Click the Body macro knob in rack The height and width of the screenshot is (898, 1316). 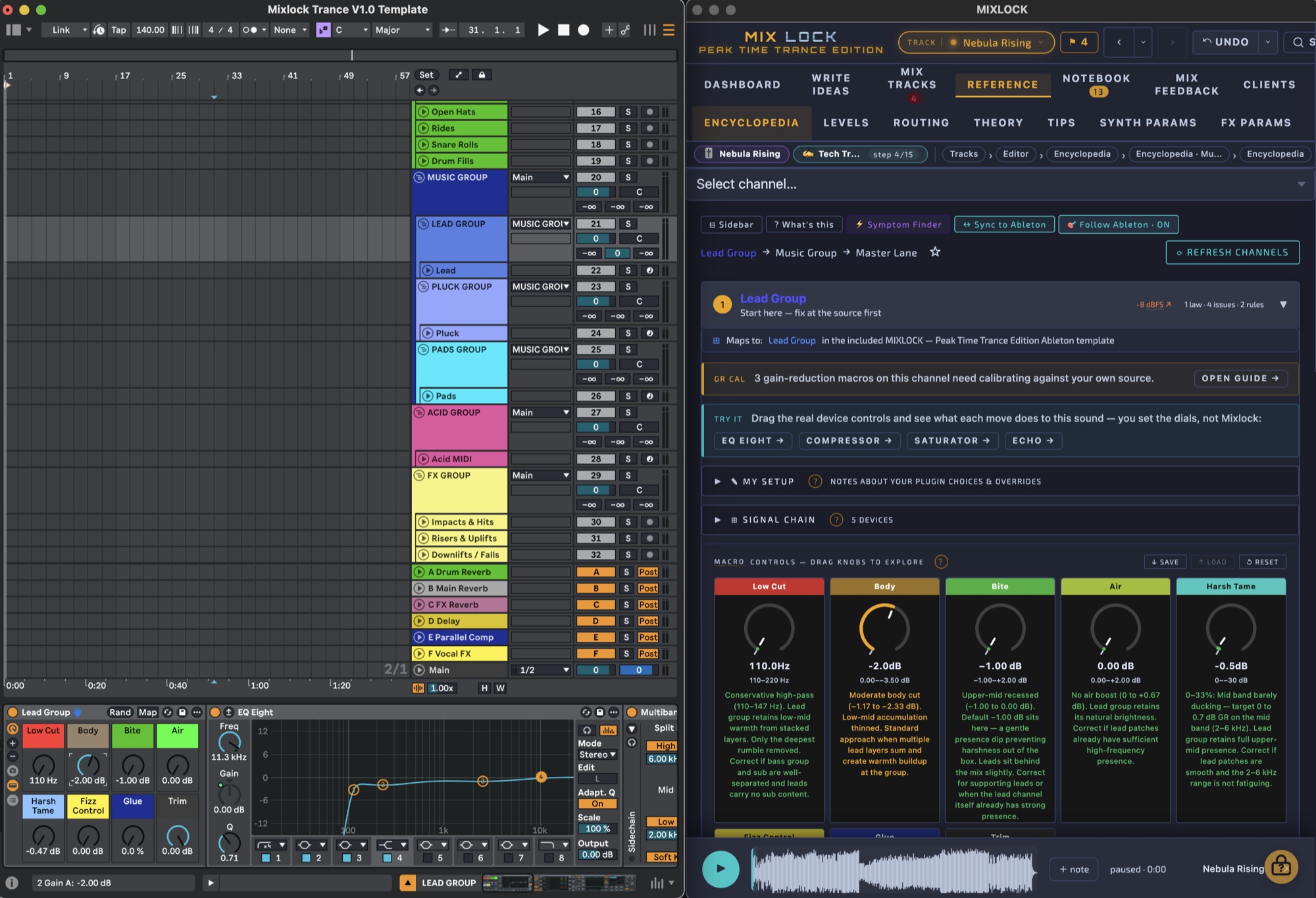coord(88,765)
